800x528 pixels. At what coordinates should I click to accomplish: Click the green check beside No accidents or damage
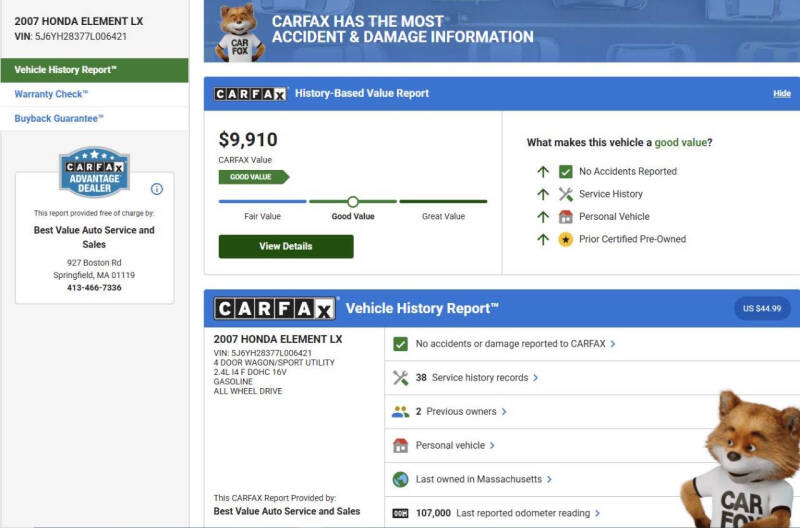pos(401,344)
